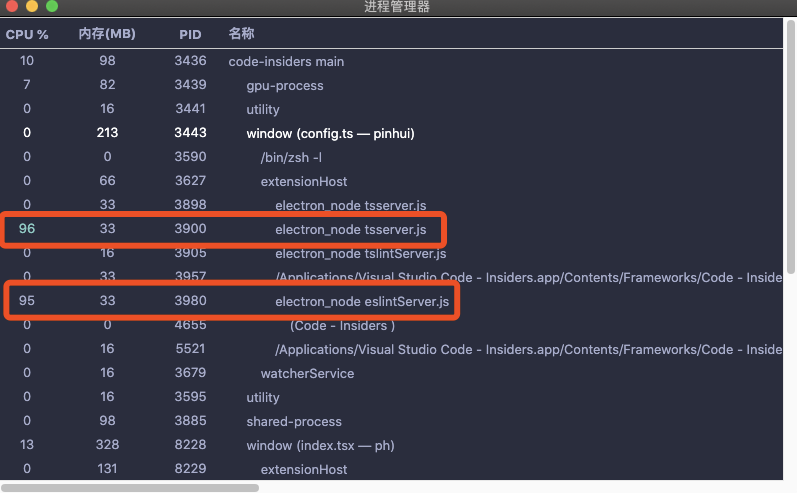Screen dimensions: 797x493
Task: Select the electron_node eslintServer.js row
Action: click(391, 301)
